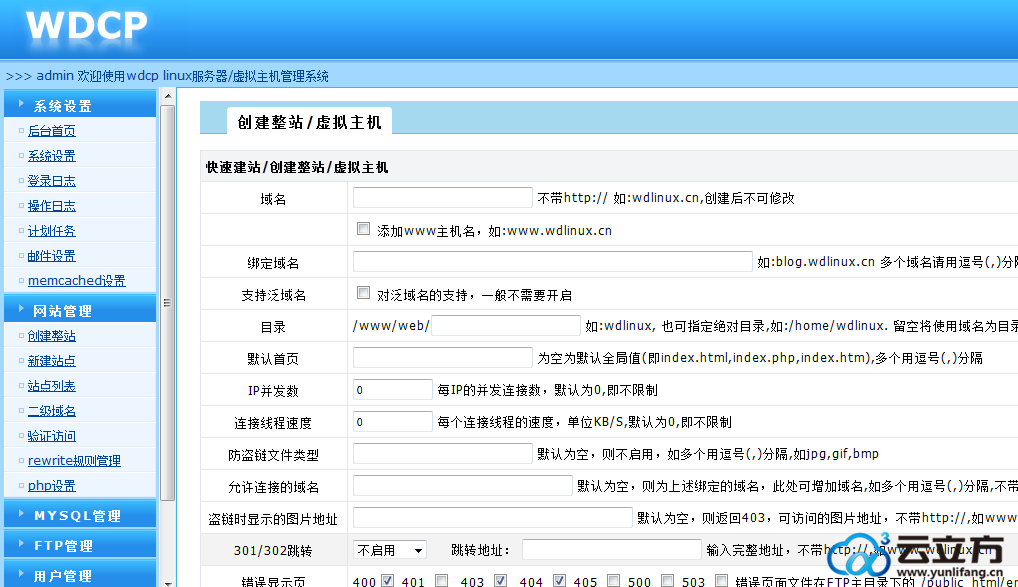The image size is (1018, 587).
Task: Click the 盗链时显示的图片地址 input field
Action: click(x=493, y=518)
